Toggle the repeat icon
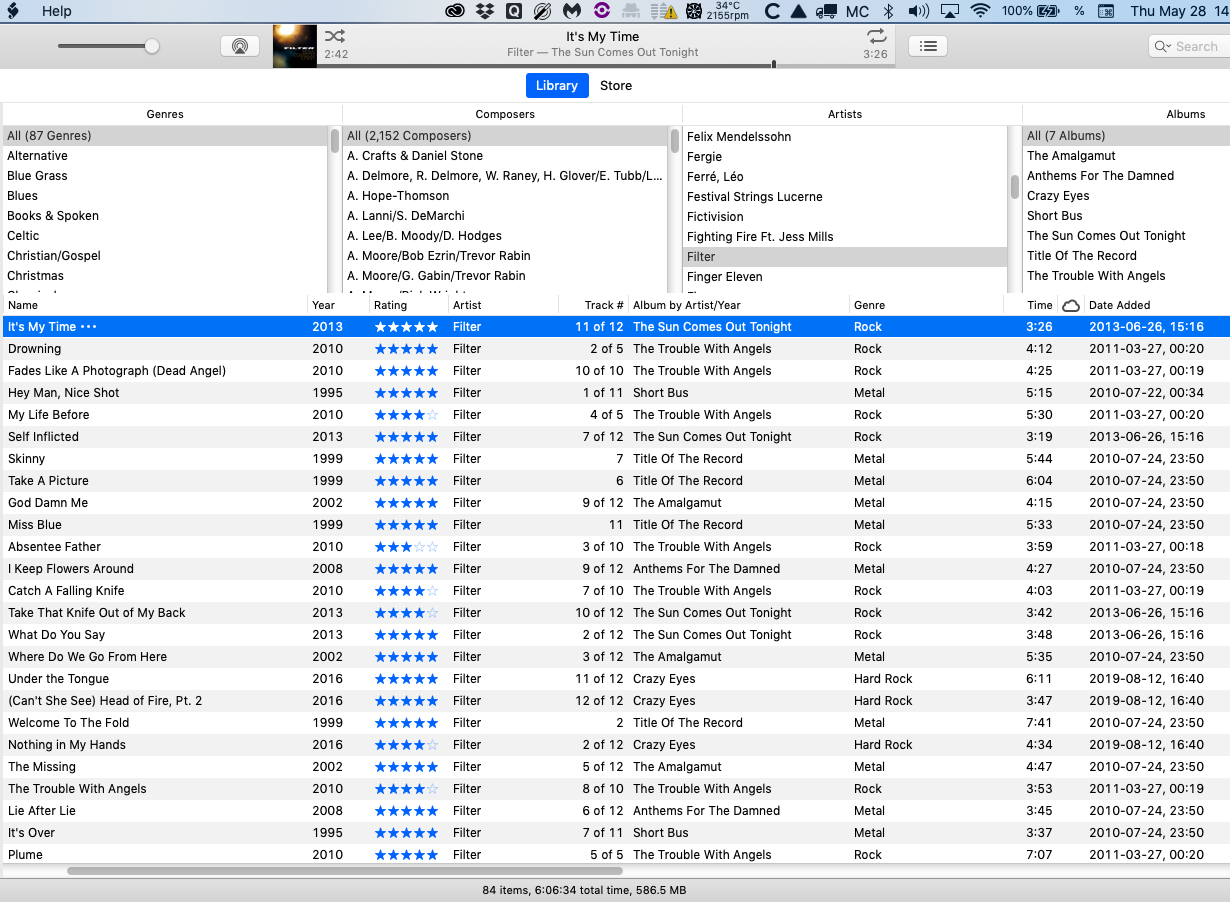Viewport: 1230px width, 902px height. tap(876, 36)
